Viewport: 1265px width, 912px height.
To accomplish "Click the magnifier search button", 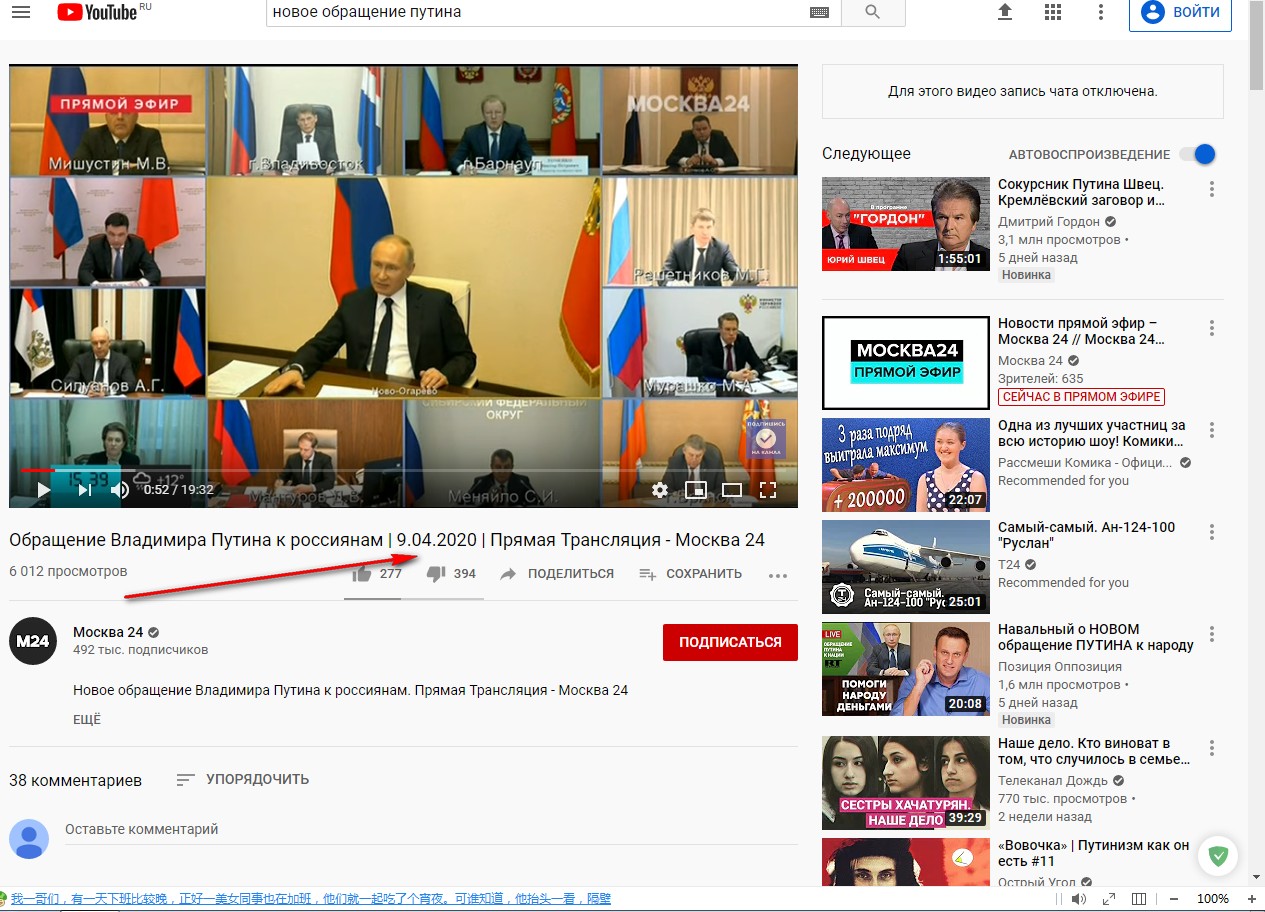I will (x=872, y=12).
